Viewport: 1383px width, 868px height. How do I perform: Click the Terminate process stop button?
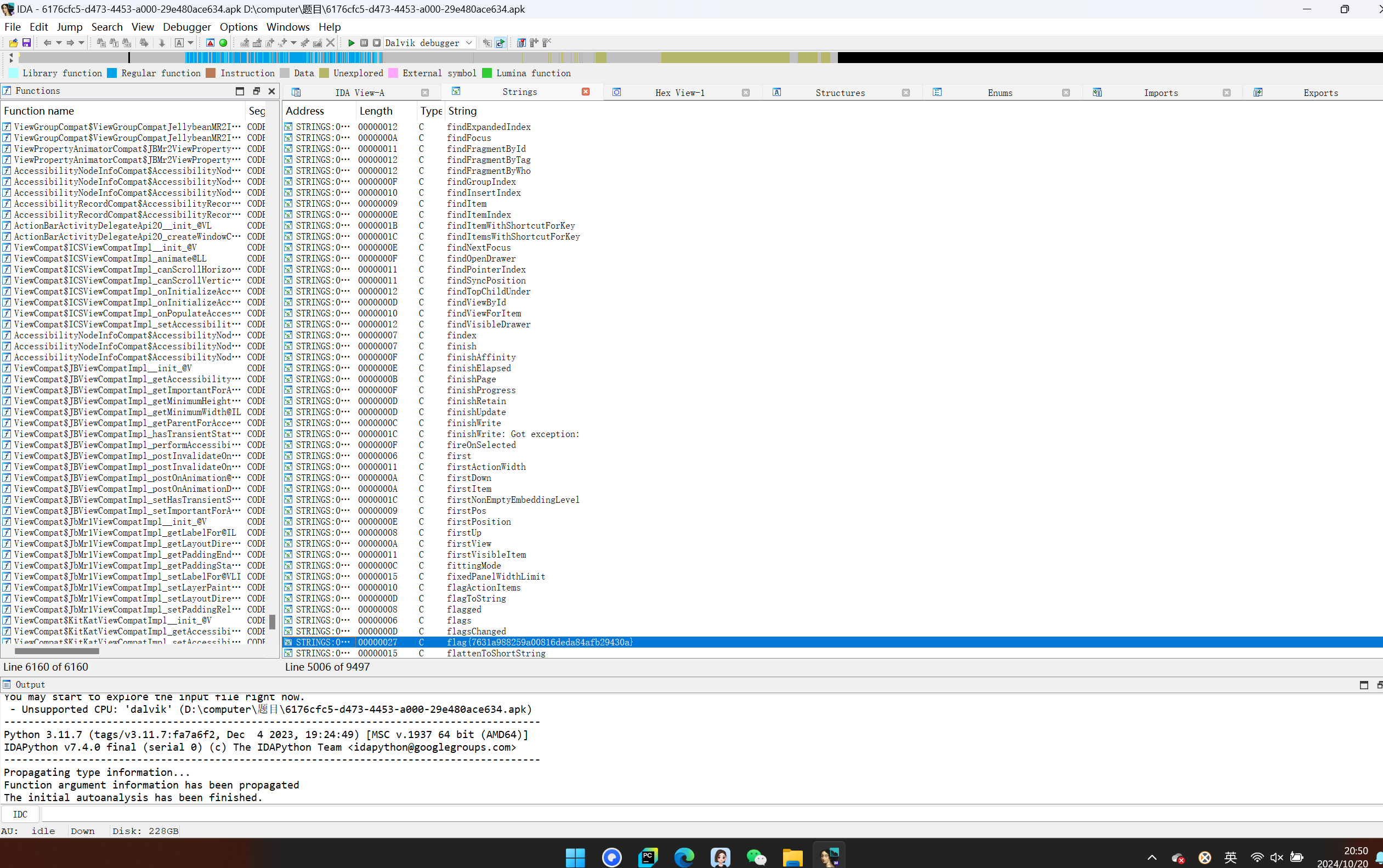[x=377, y=42]
